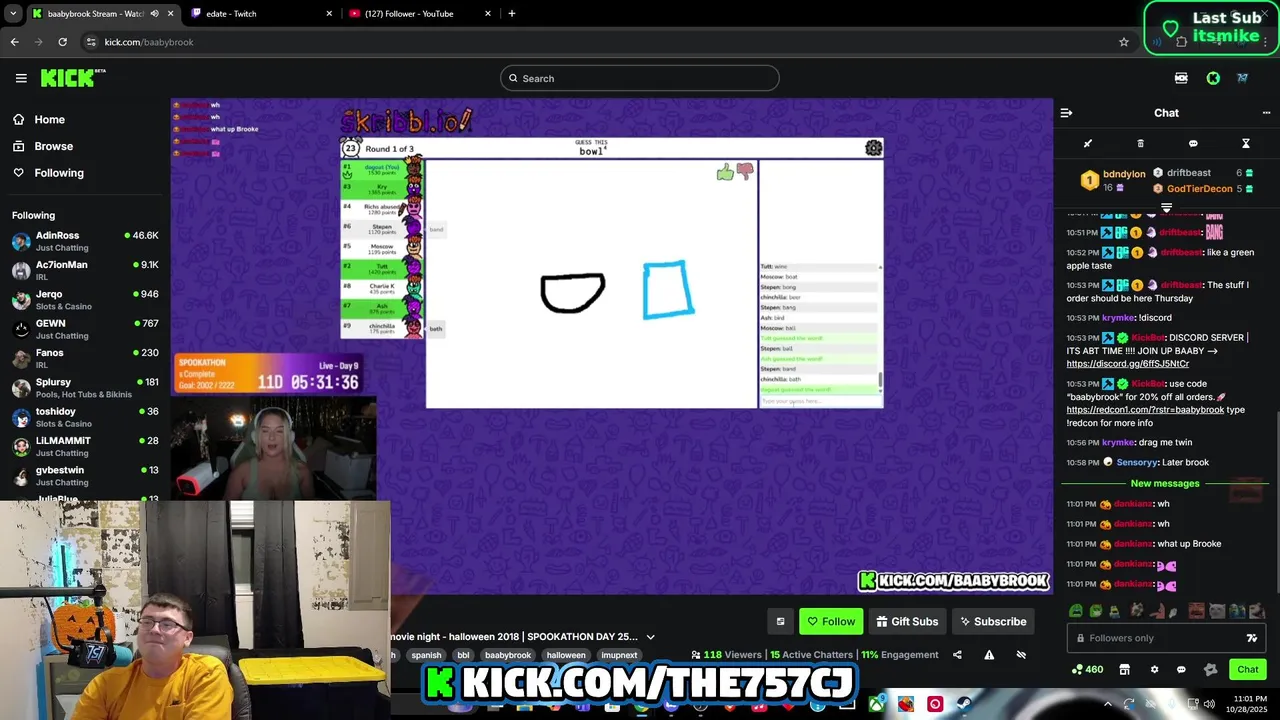The height and width of the screenshot is (720, 1280).
Task: Open chat settings gear icon
Action: (x=1154, y=670)
